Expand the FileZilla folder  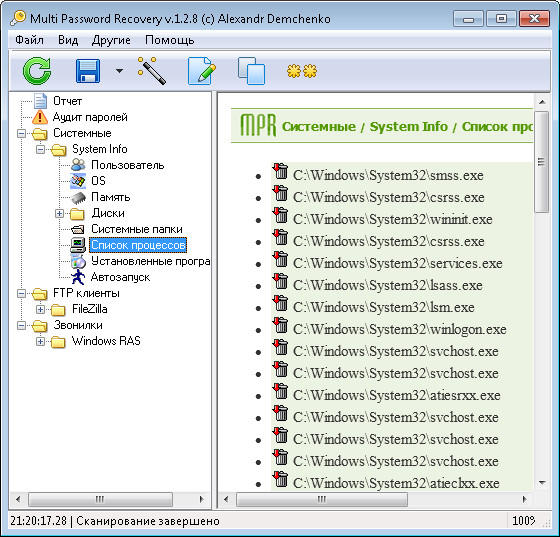pos(40,310)
